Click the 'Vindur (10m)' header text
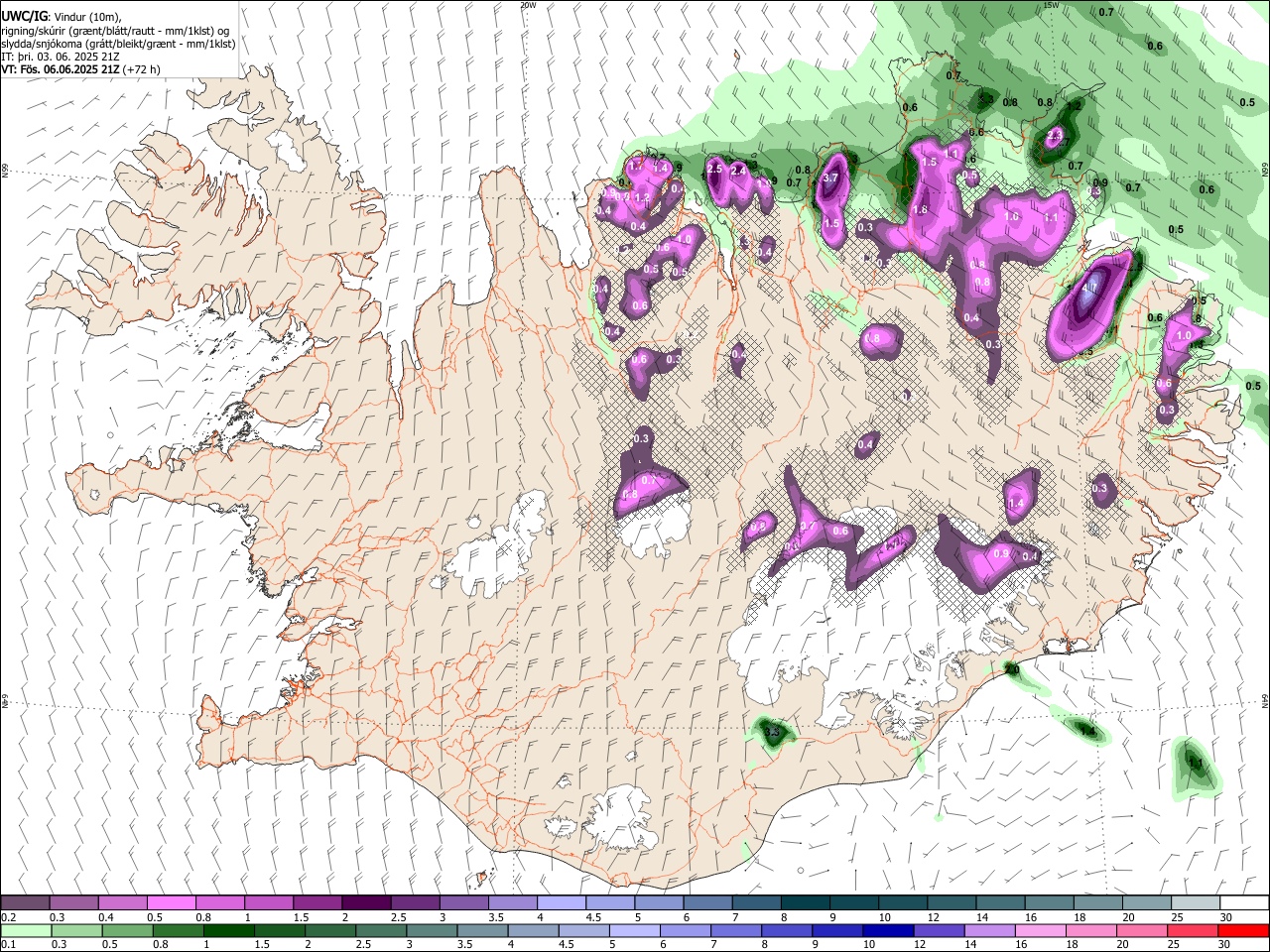The image size is (1270, 952). tap(85, 17)
